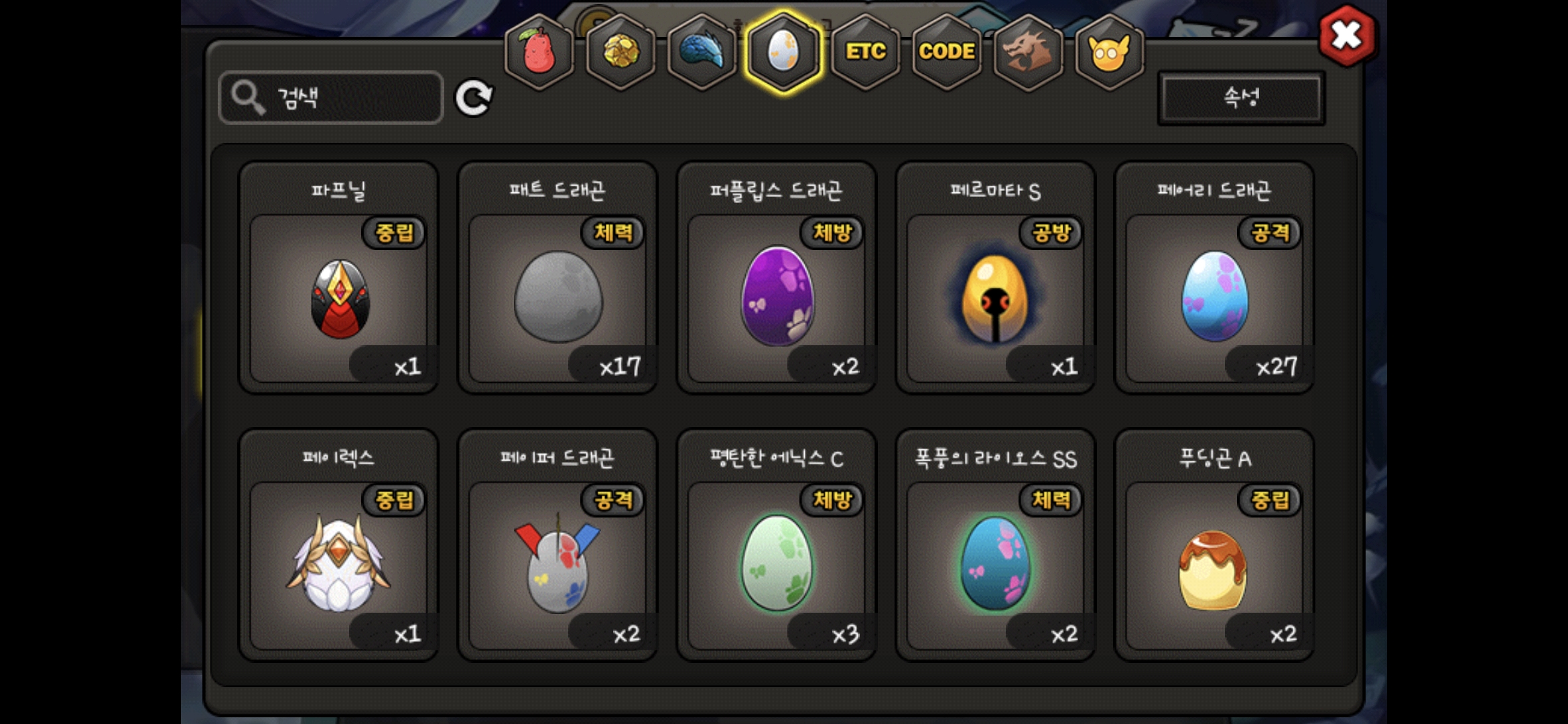This screenshot has height=724, width=1568.
Task: Open the blue dragon scale category
Action: 702,52
